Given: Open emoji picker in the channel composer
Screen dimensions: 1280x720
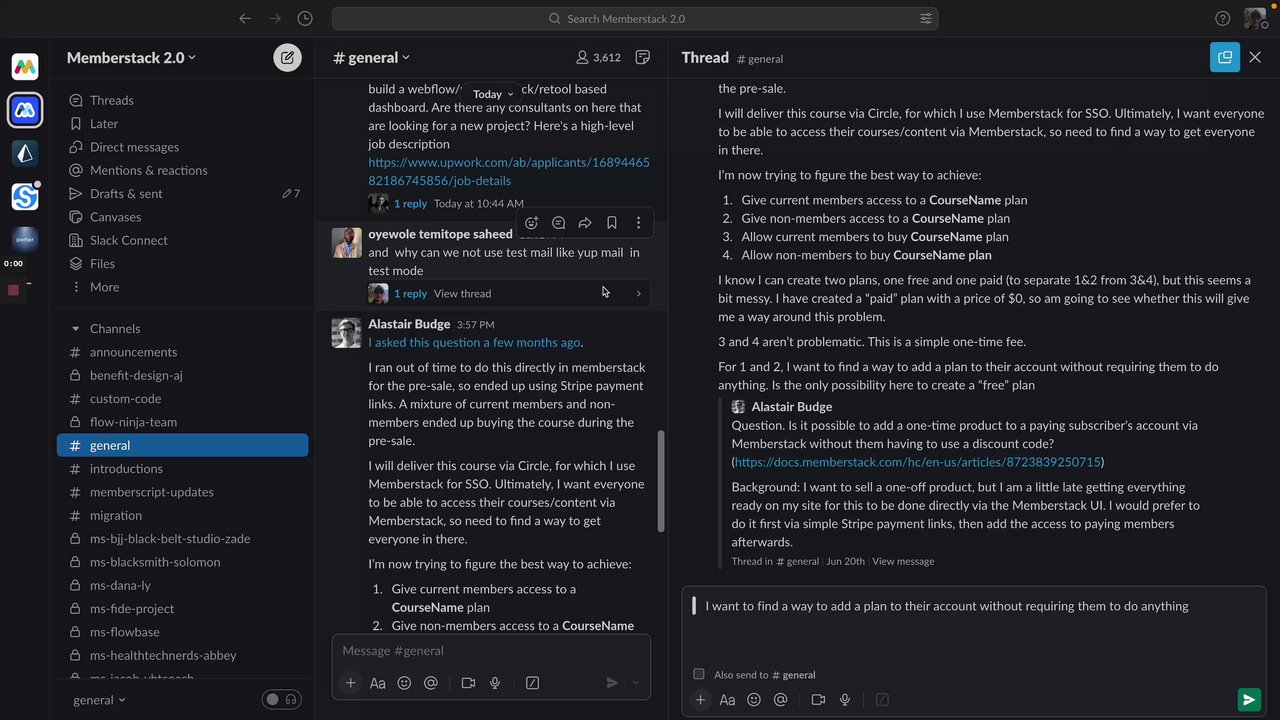Looking at the screenshot, I should pyautogui.click(x=404, y=683).
